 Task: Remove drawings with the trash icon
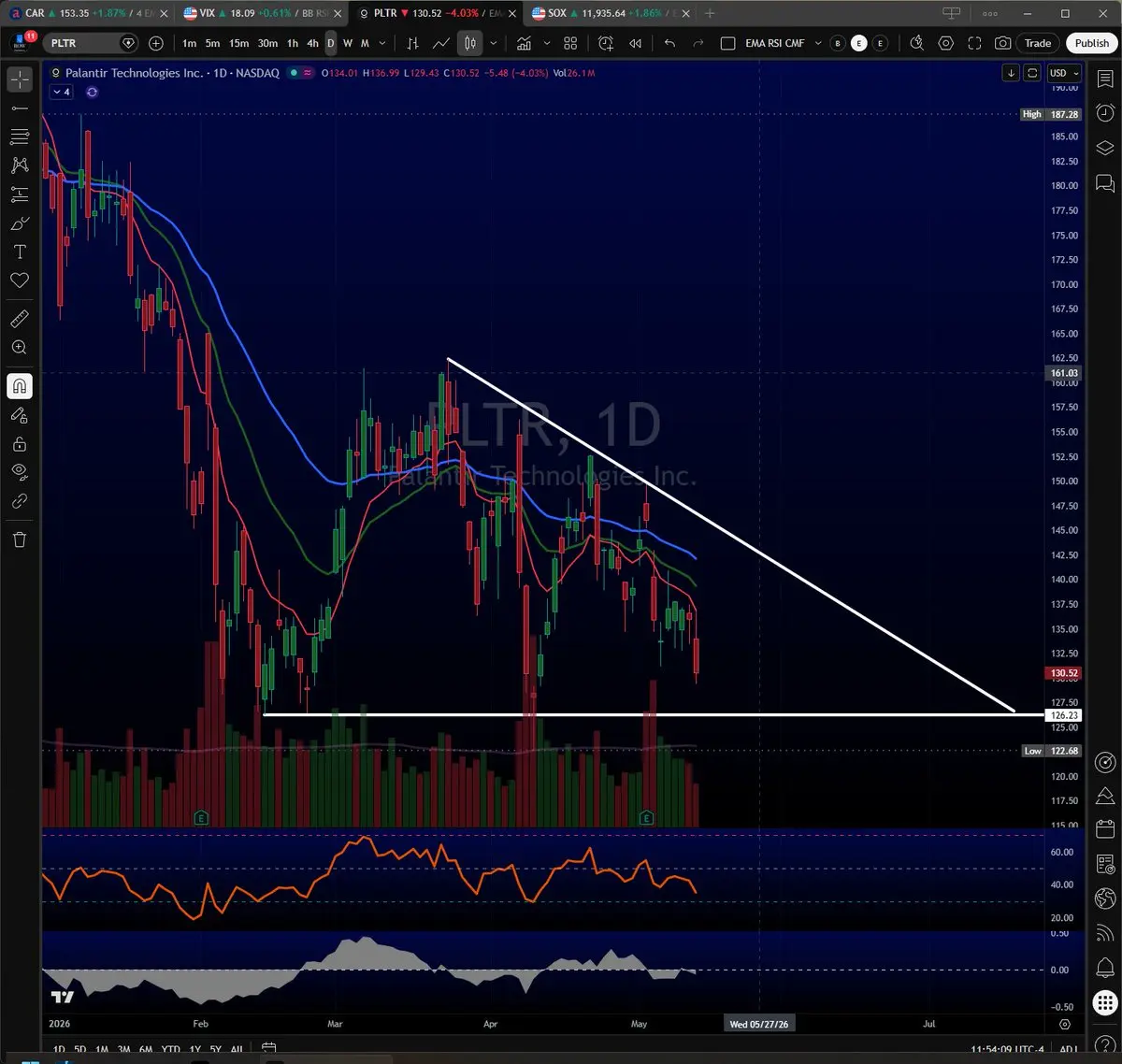pos(20,539)
